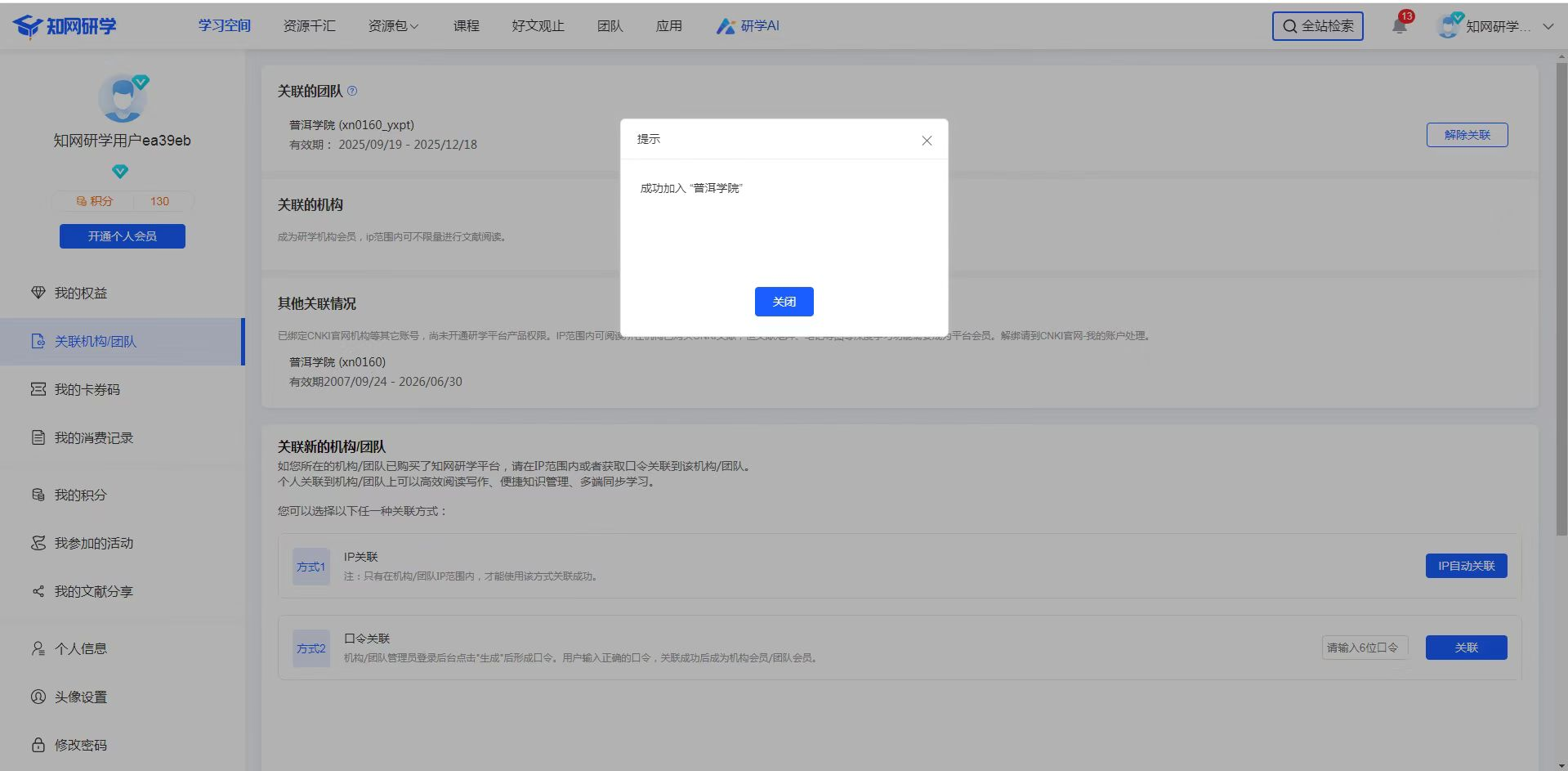Expand the user account dropdown arrow
The width and height of the screenshot is (1568, 771).
[1548, 26]
